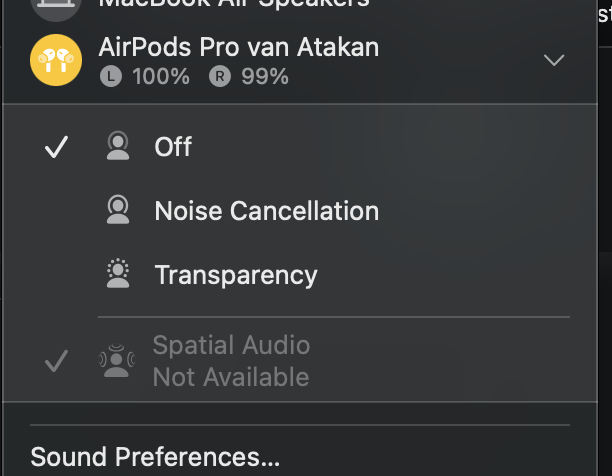
Task: Click the Spatial Audio head icon
Action: tap(118, 361)
